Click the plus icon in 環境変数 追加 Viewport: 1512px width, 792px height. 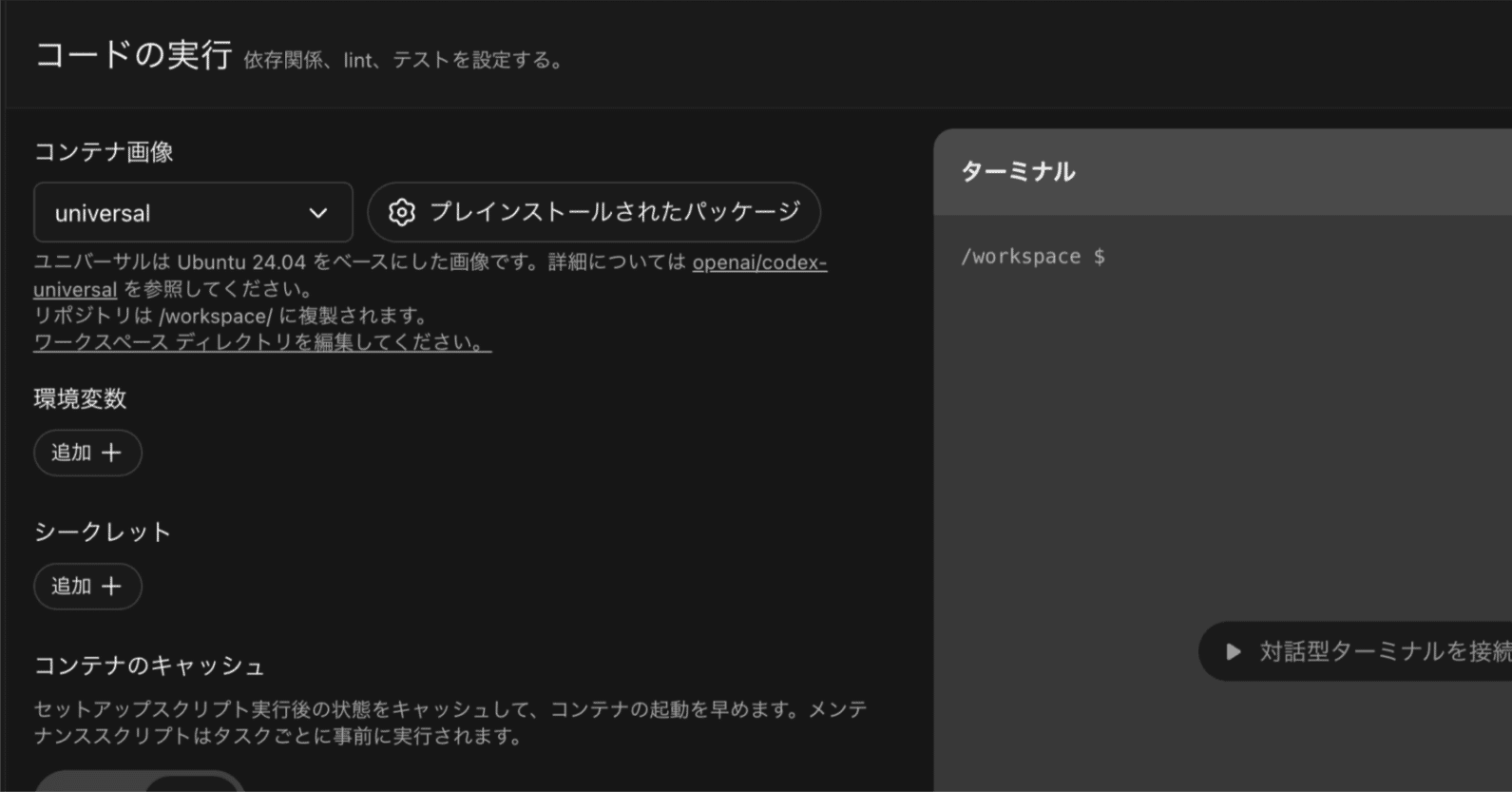click(x=111, y=453)
